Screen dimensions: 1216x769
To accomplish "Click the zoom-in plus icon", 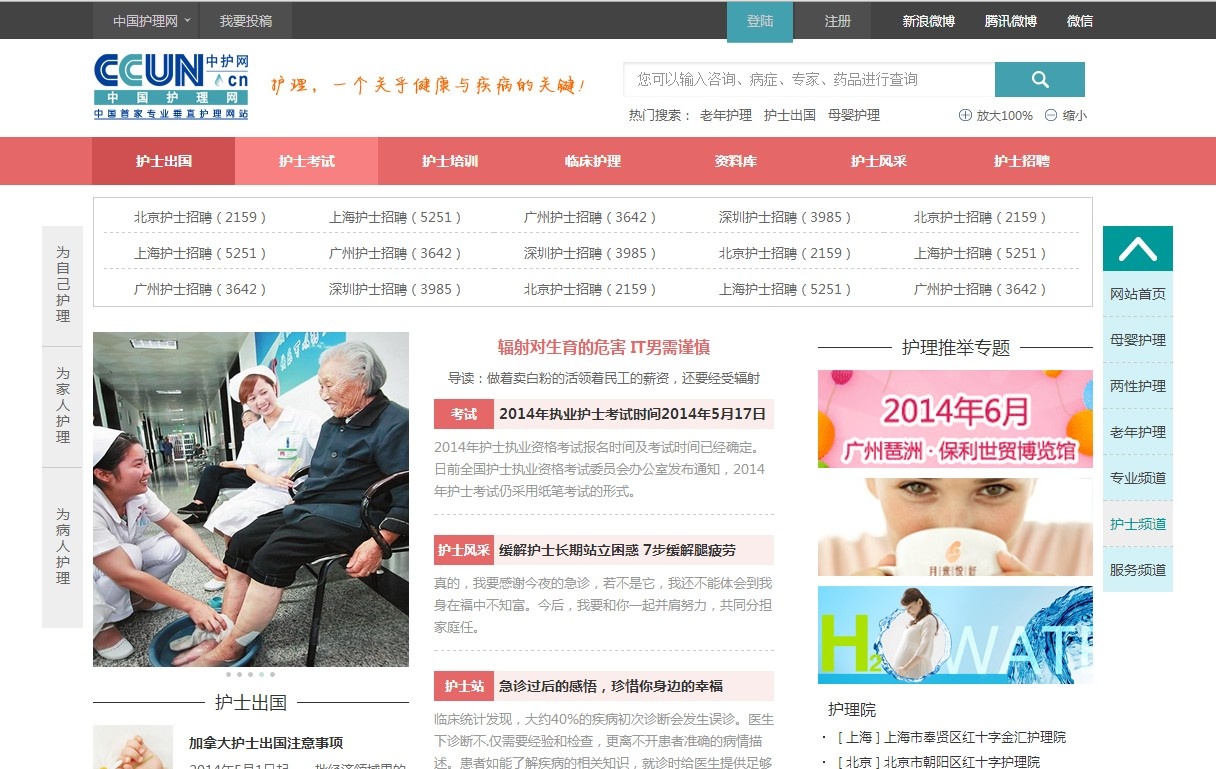I will (x=965, y=115).
